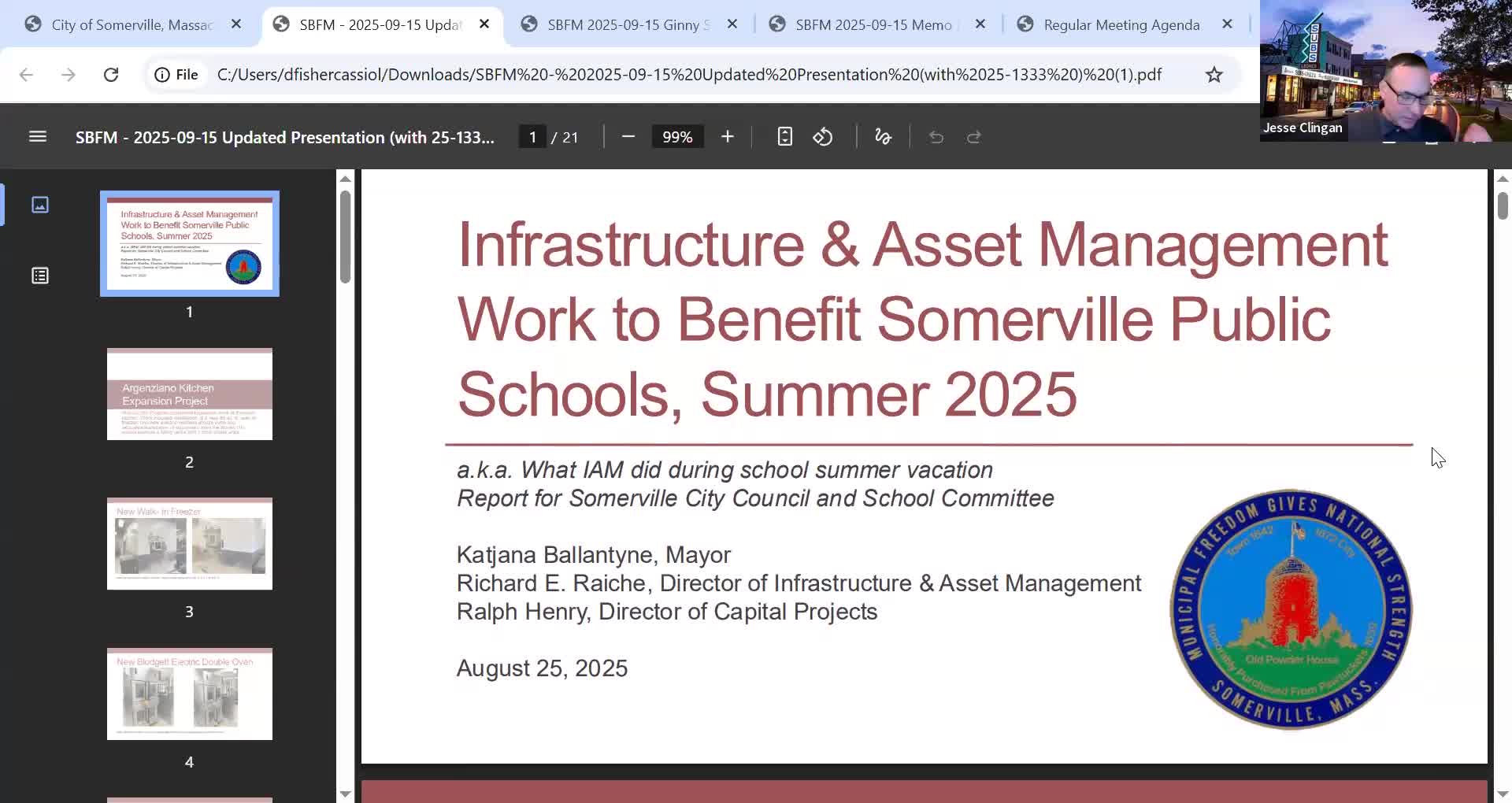The height and width of the screenshot is (803, 1512).
Task: Show page thumbnails view in sidebar
Action: click(x=40, y=205)
